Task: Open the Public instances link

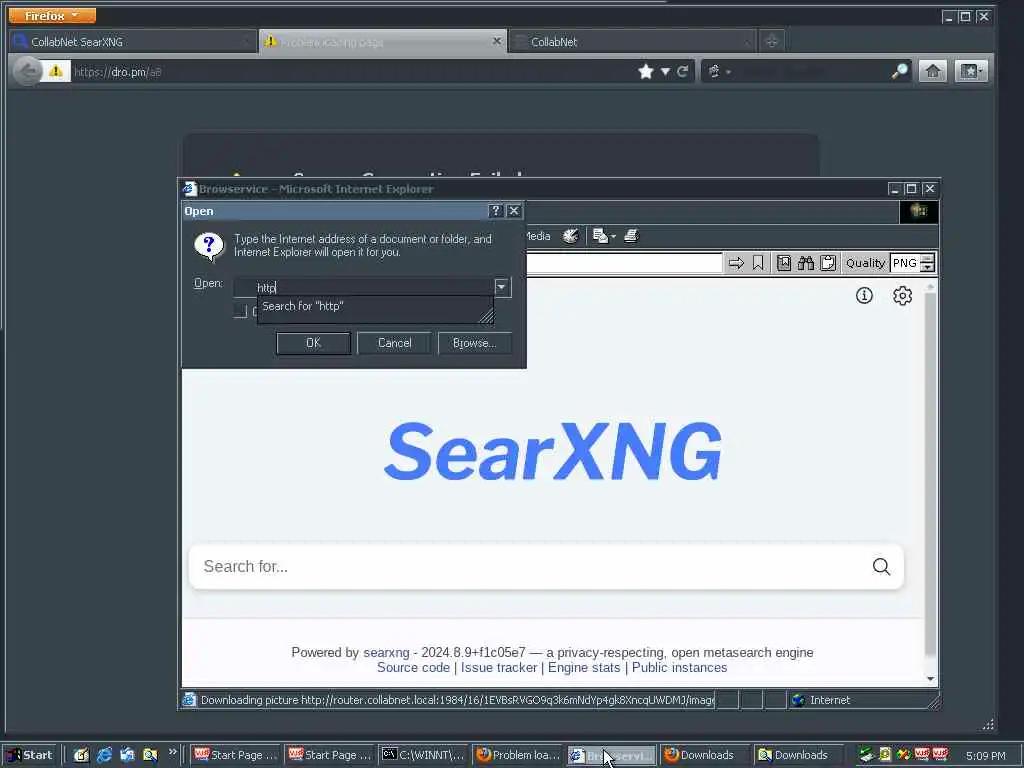Action: pyautogui.click(x=679, y=667)
